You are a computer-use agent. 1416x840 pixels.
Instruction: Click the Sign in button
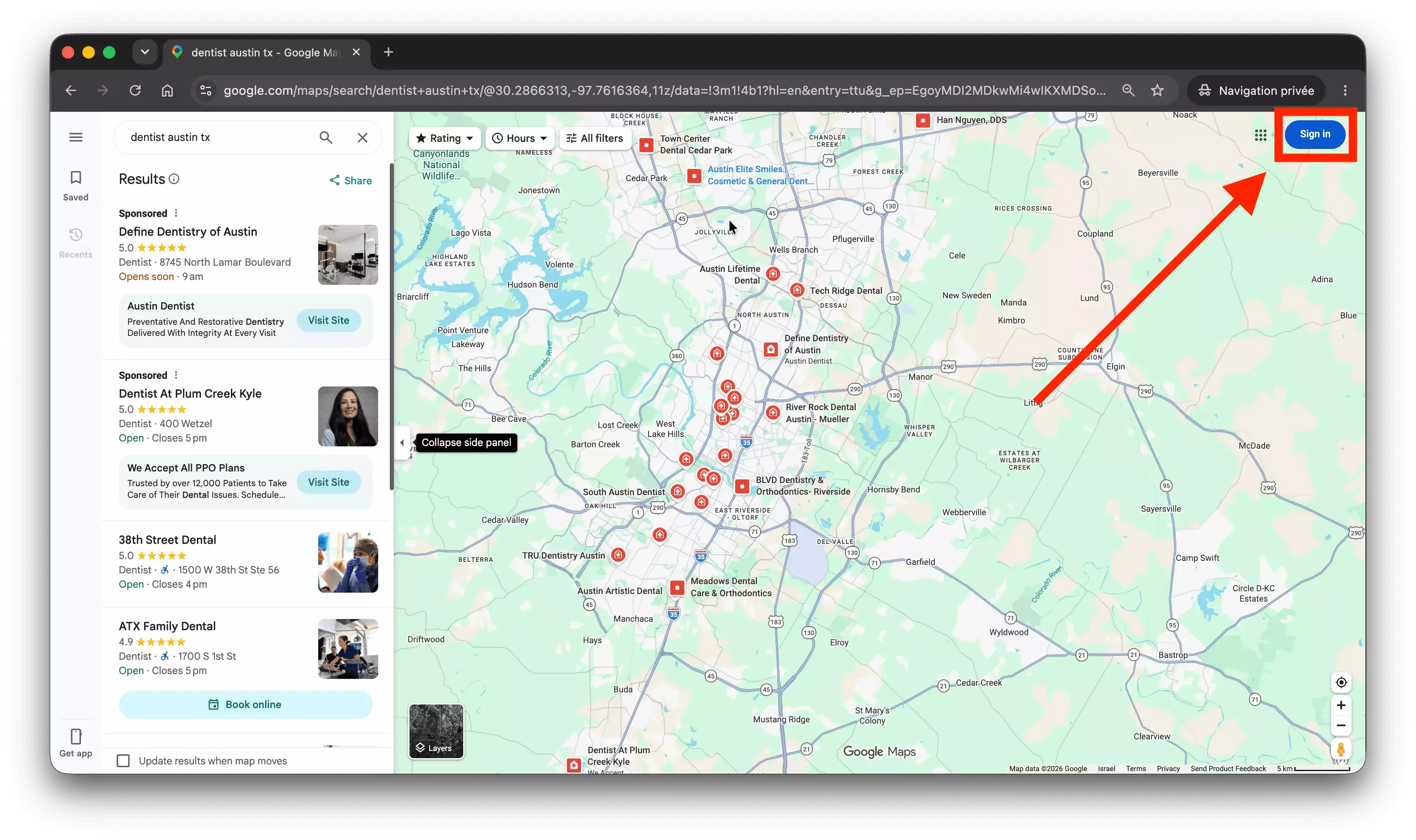(1314, 134)
